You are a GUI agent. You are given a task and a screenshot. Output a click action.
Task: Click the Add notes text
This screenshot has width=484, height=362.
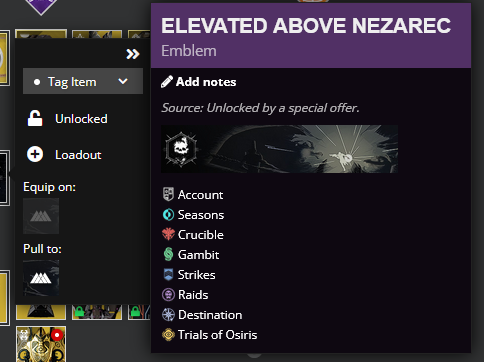pos(206,82)
